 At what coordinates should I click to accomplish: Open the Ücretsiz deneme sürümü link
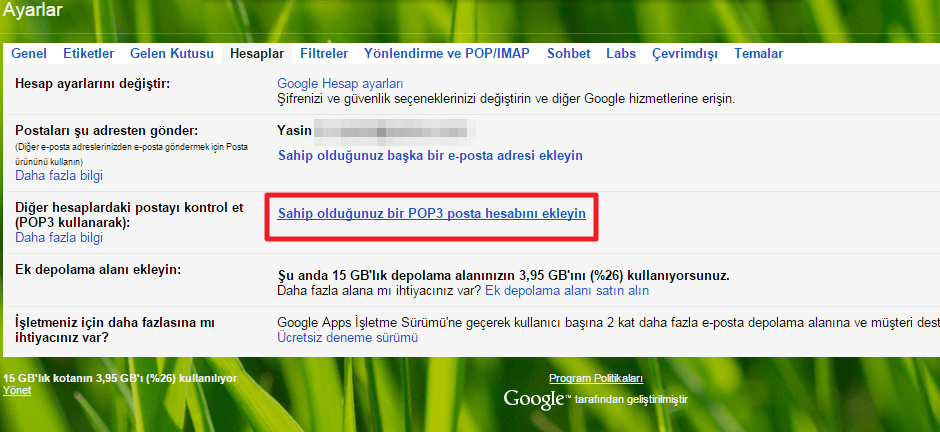click(348, 337)
